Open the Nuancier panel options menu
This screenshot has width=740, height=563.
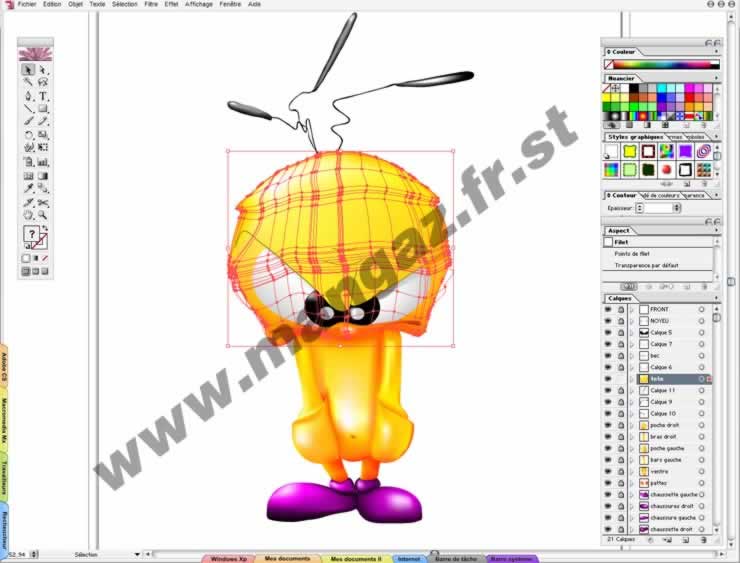(x=716, y=78)
